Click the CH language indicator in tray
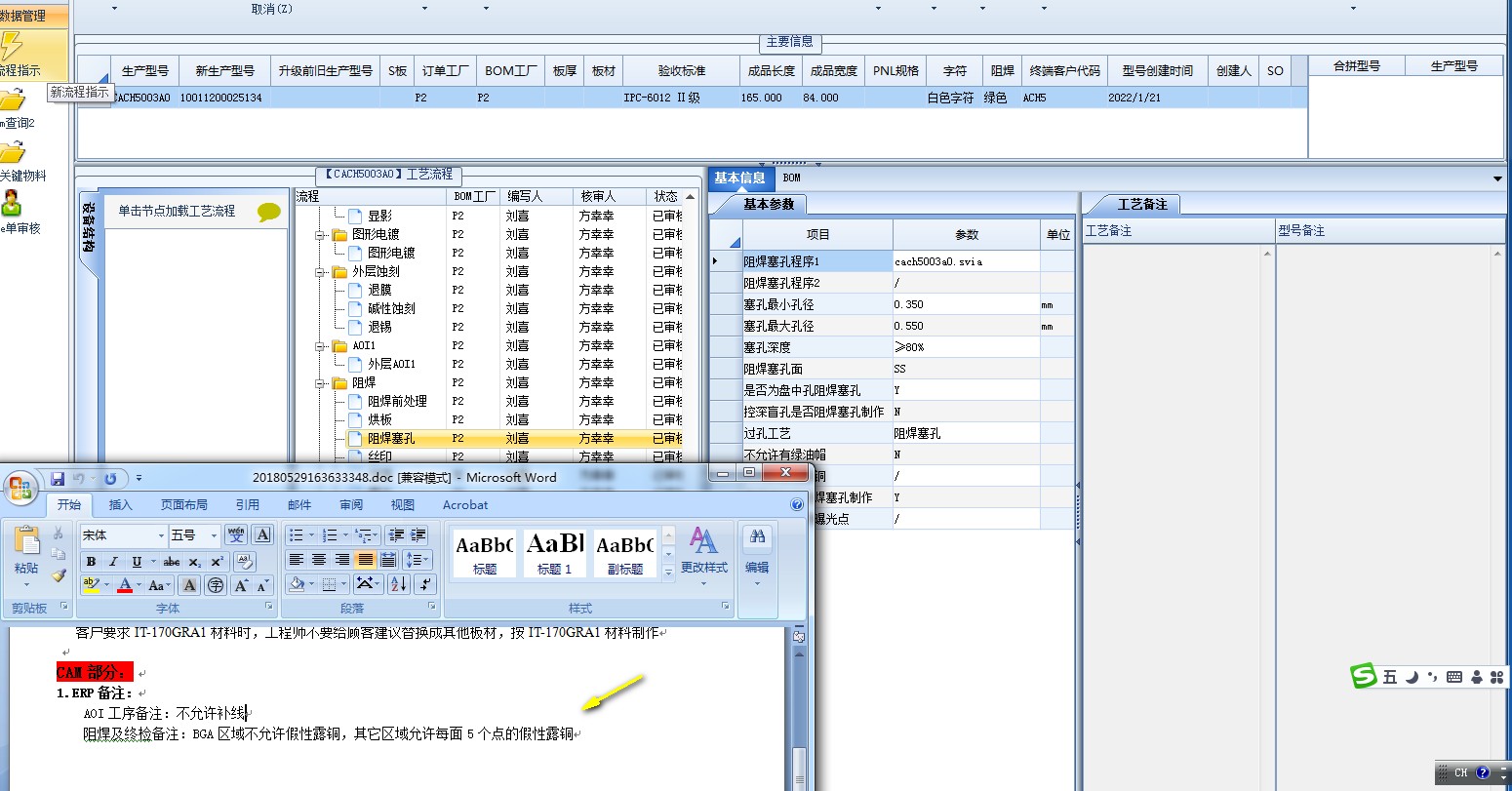The width and height of the screenshot is (1512, 791). [x=1461, y=772]
